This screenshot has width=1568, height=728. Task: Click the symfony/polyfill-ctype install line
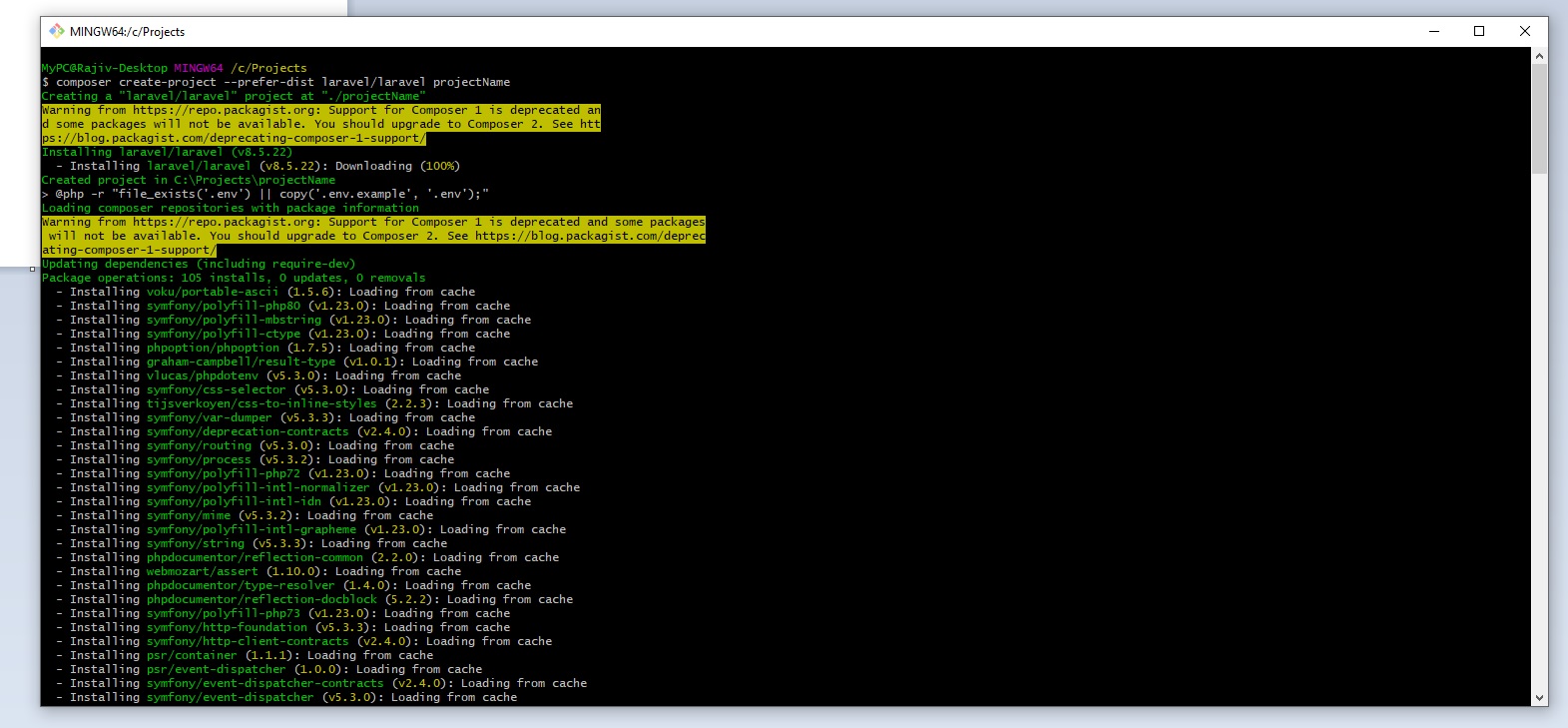(x=283, y=334)
